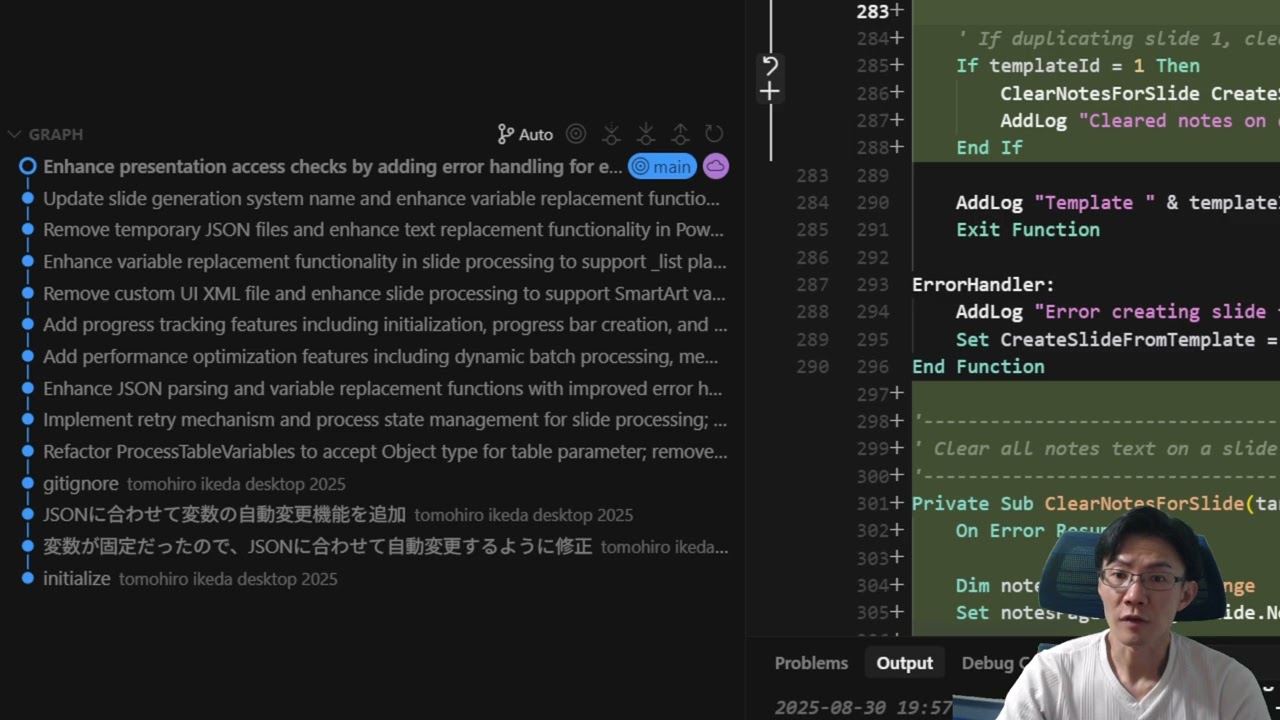
Task: Click the go-to-current-history-item target icon
Action: pos(576,134)
